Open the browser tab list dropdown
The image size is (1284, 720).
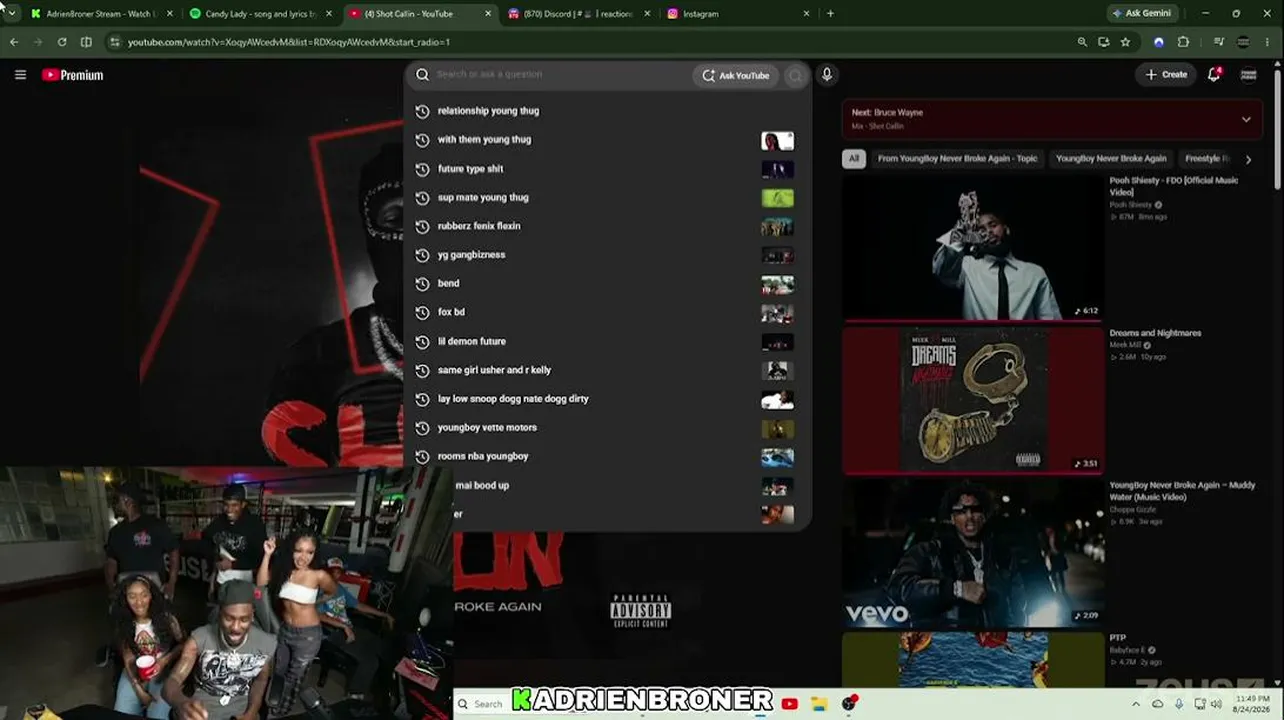(11, 13)
